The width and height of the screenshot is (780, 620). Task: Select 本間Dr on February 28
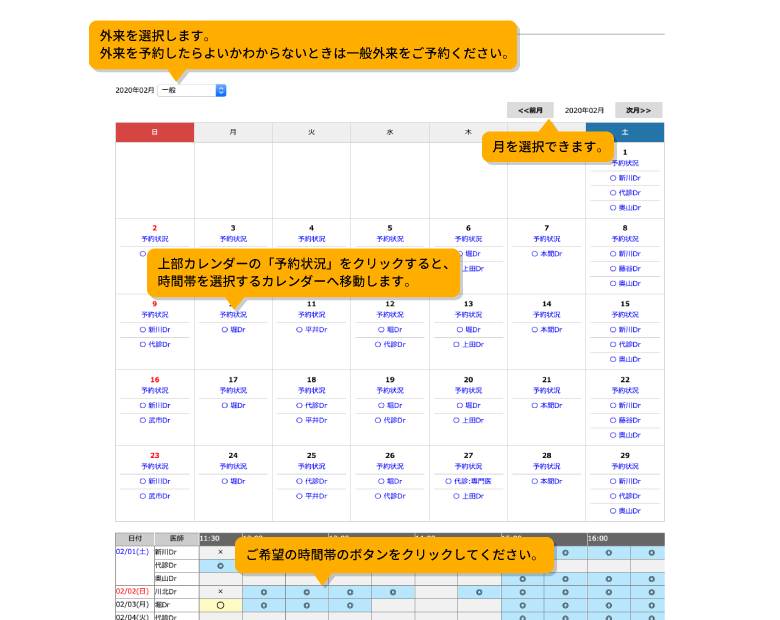(x=547, y=482)
